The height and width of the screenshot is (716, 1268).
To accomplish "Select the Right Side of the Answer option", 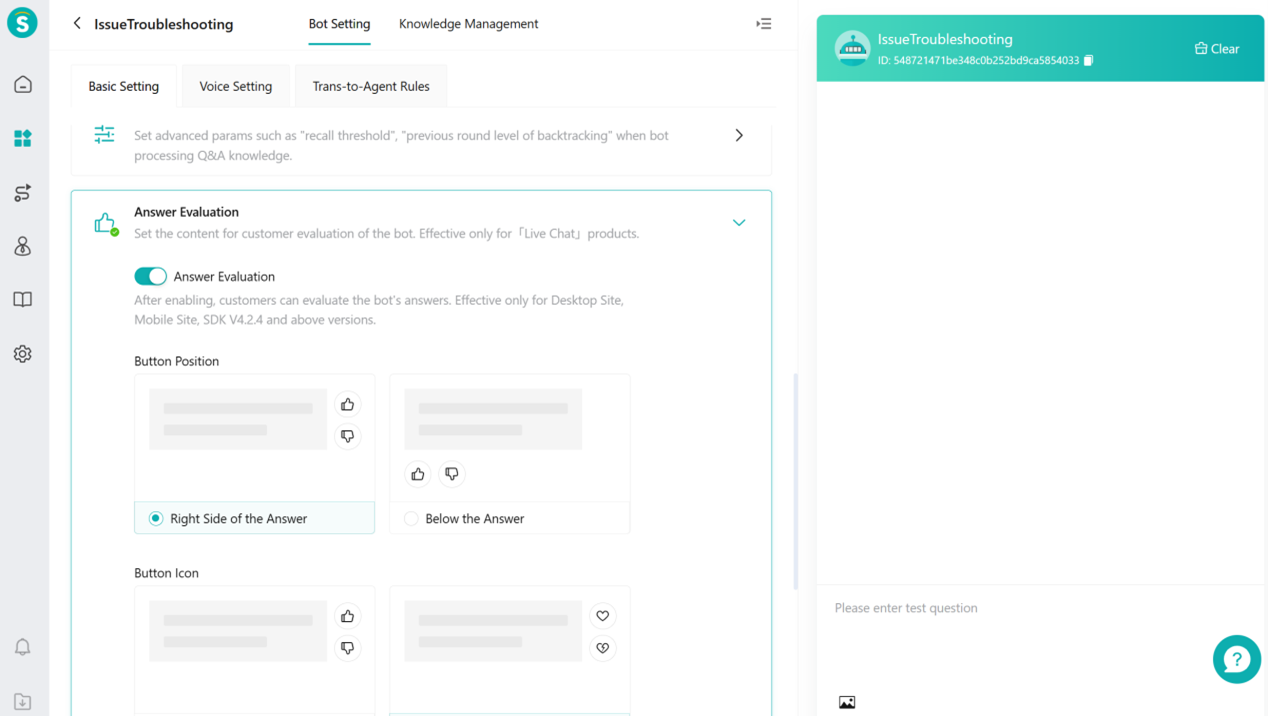I will (155, 518).
